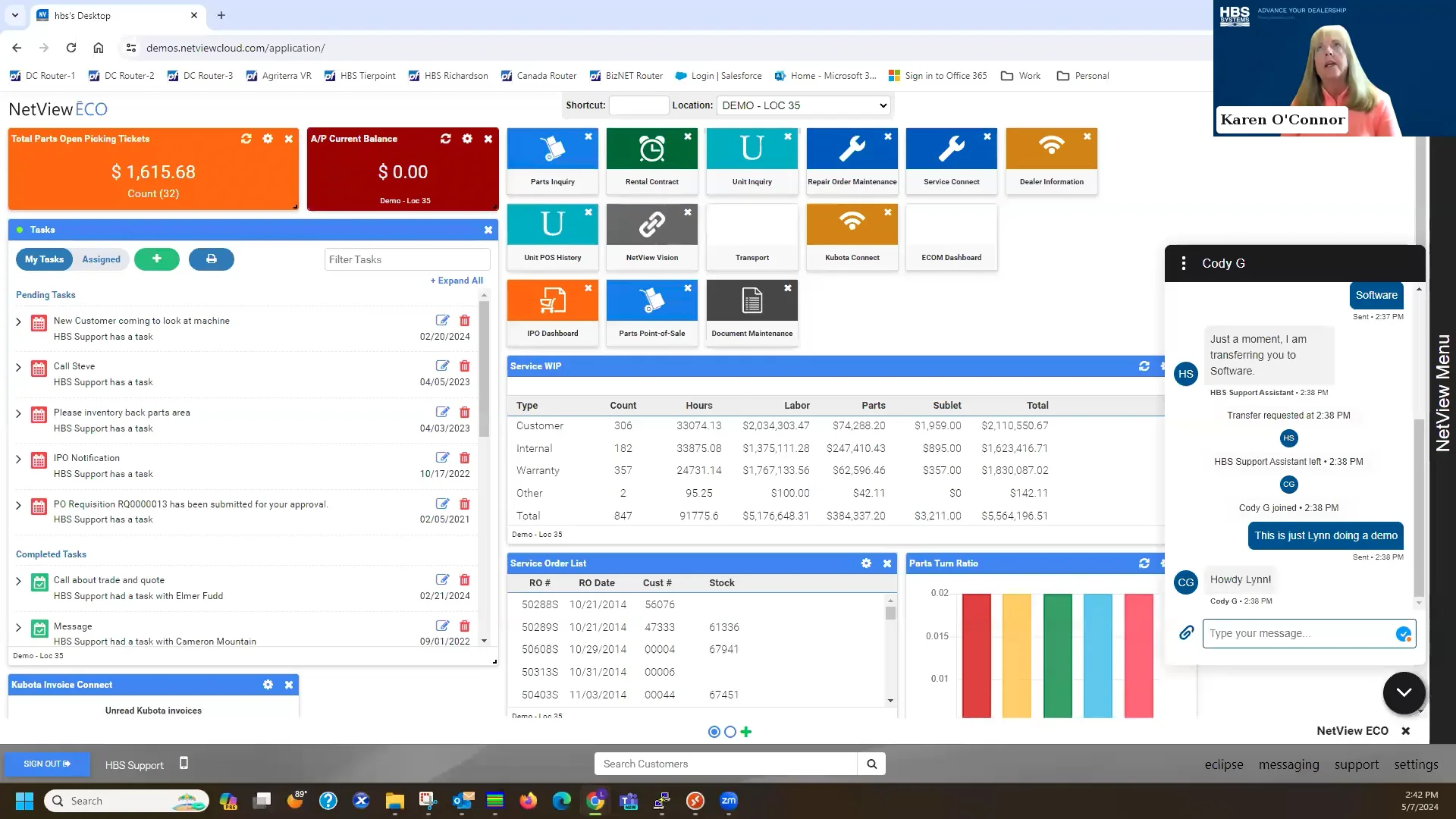Open the support menu item
The image size is (1456, 819).
coord(1356,764)
